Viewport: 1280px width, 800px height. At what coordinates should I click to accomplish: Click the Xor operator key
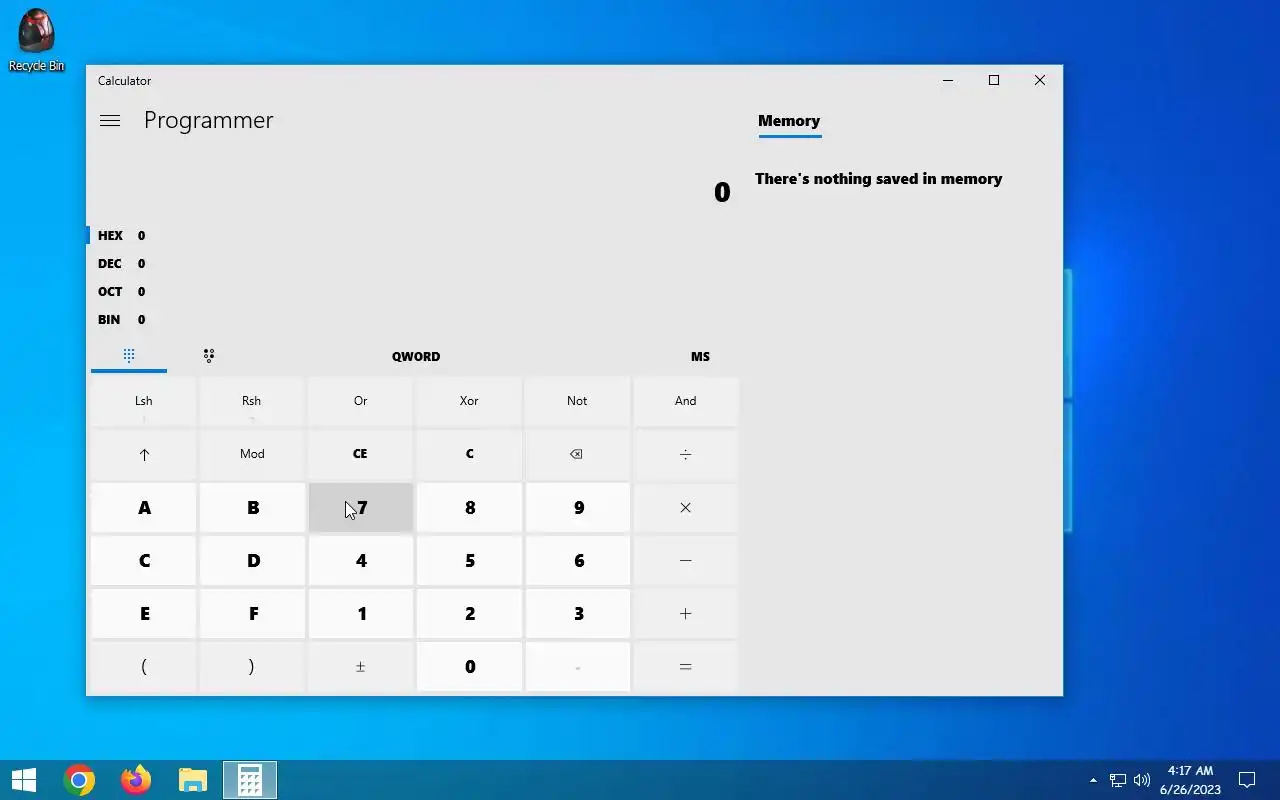pos(469,401)
